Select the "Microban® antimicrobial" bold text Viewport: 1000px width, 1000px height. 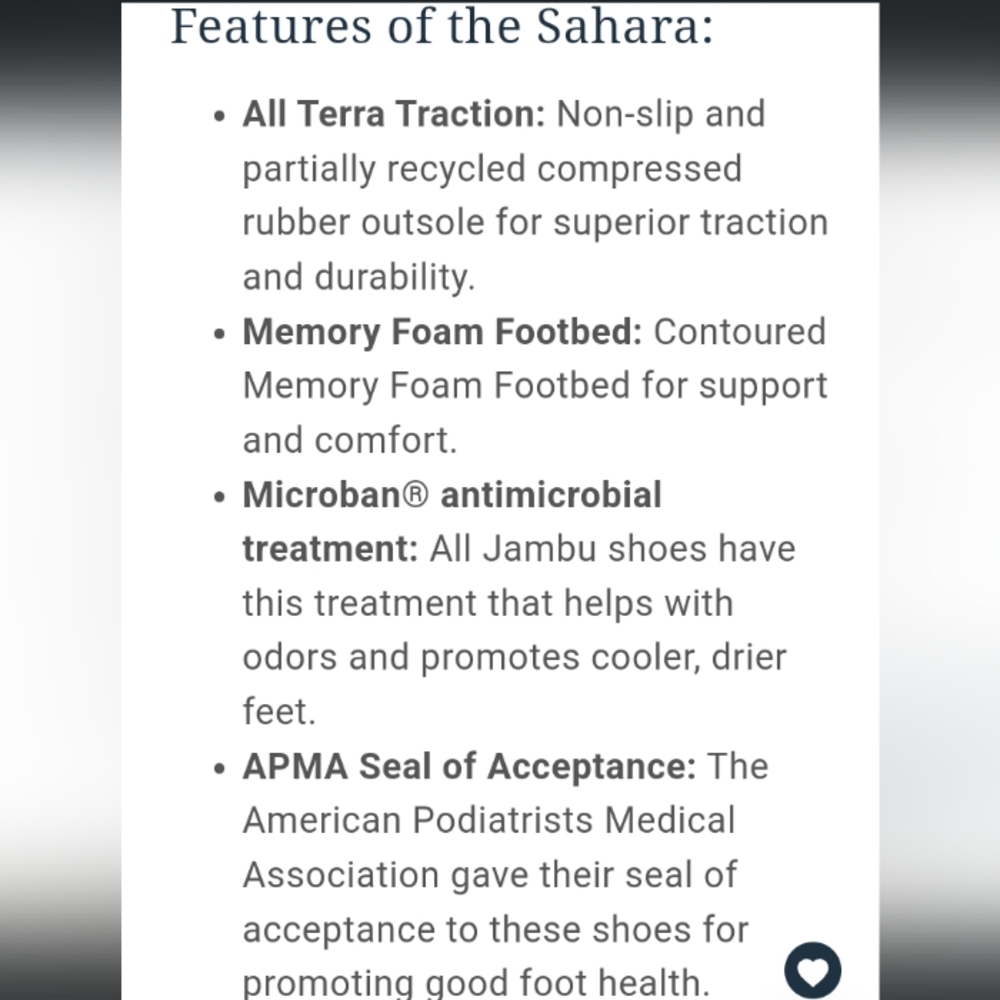[x=452, y=495]
